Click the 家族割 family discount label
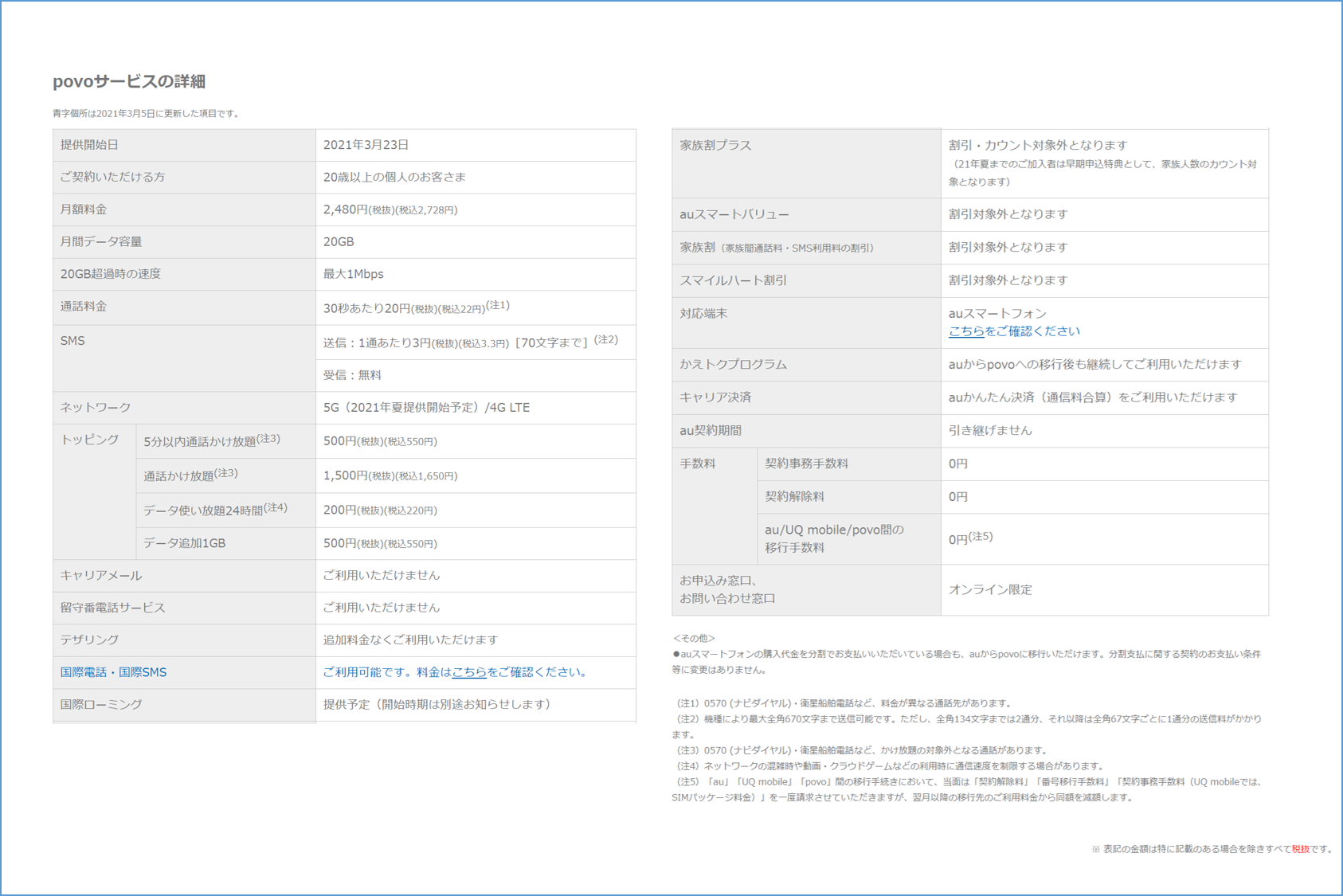1343x896 pixels. click(x=777, y=248)
